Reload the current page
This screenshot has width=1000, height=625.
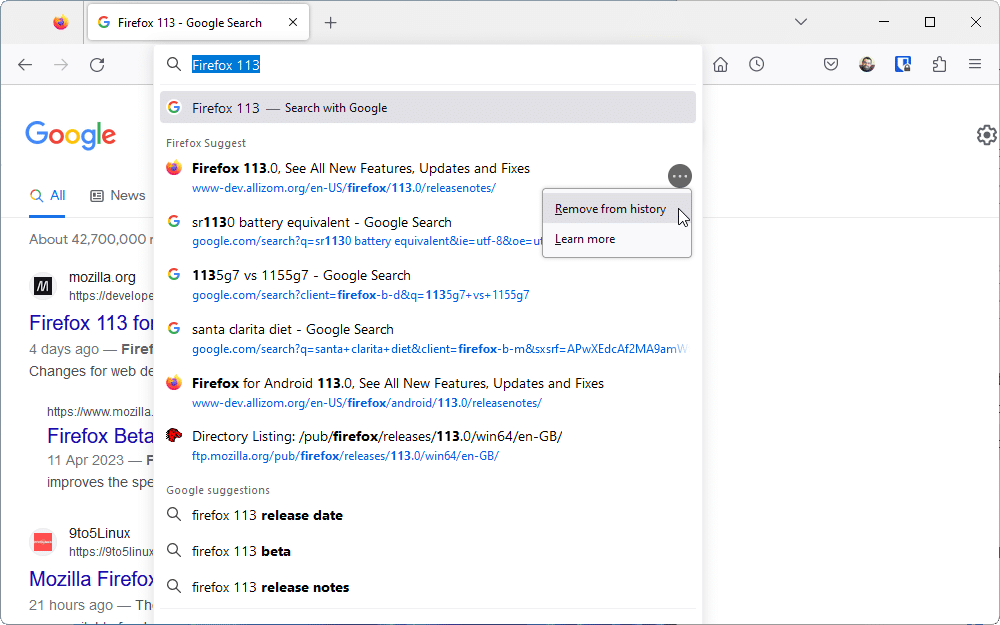click(x=97, y=64)
